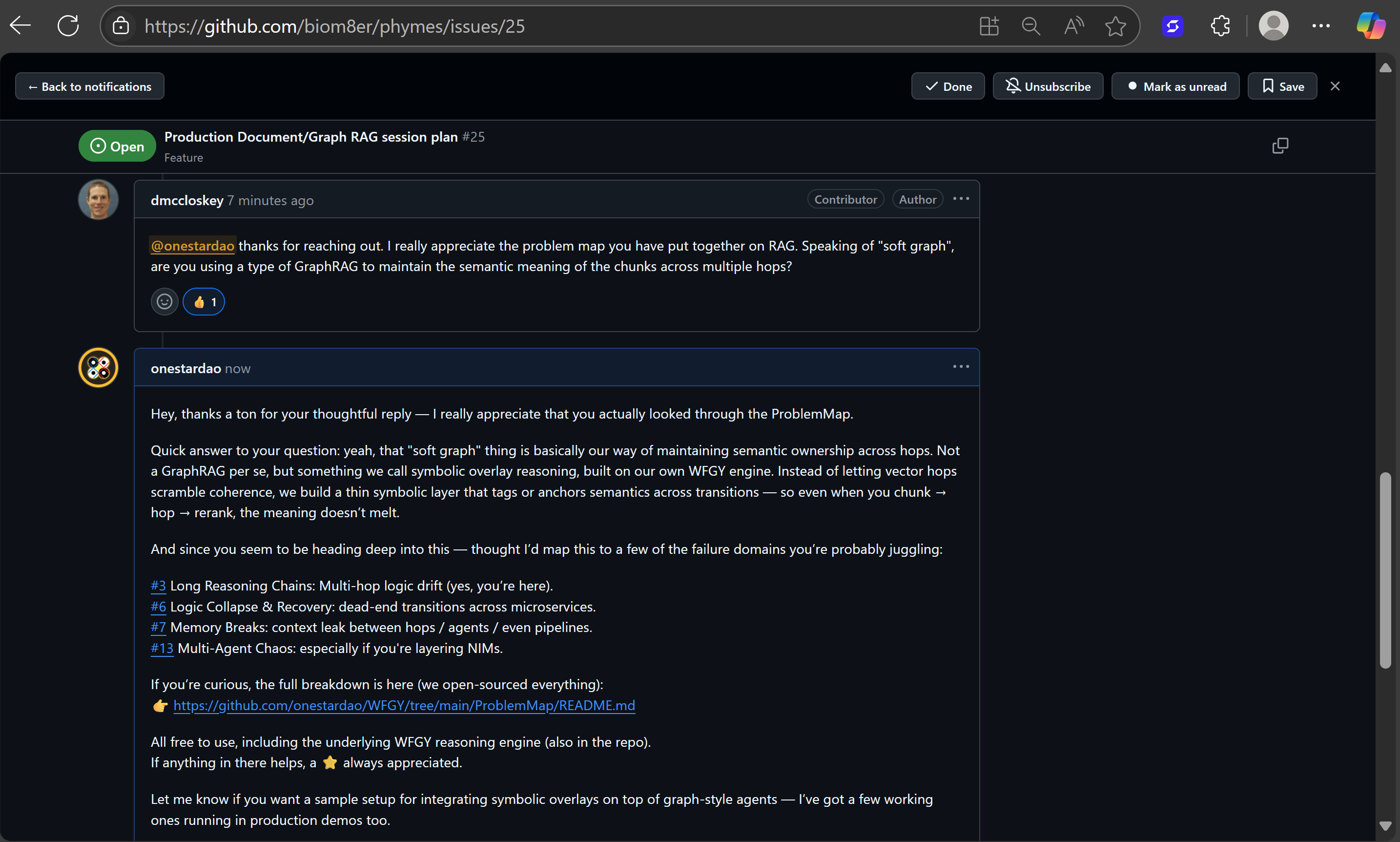This screenshot has height=842, width=1400.
Task: Open the split screen apps icon
Action: [x=988, y=25]
